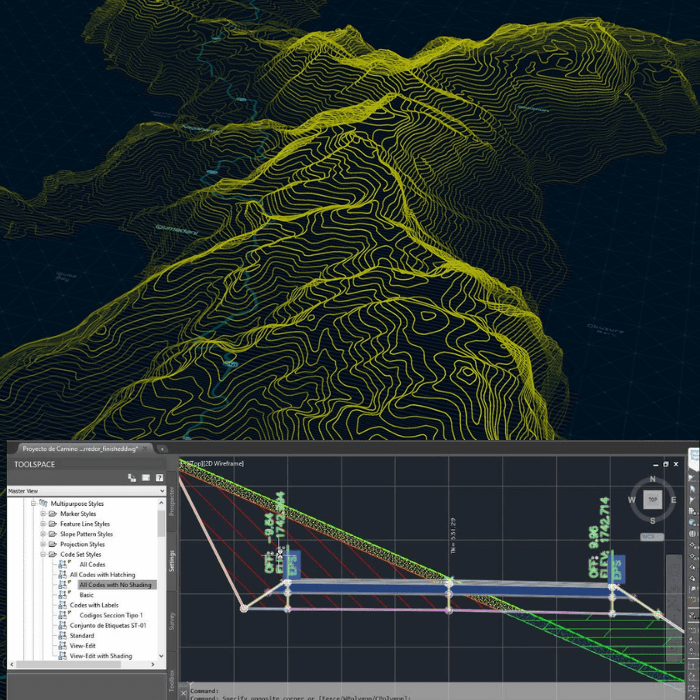The image size is (700, 700).
Task: Click icon beside View-Edit with Shading
Action: tap(62, 656)
